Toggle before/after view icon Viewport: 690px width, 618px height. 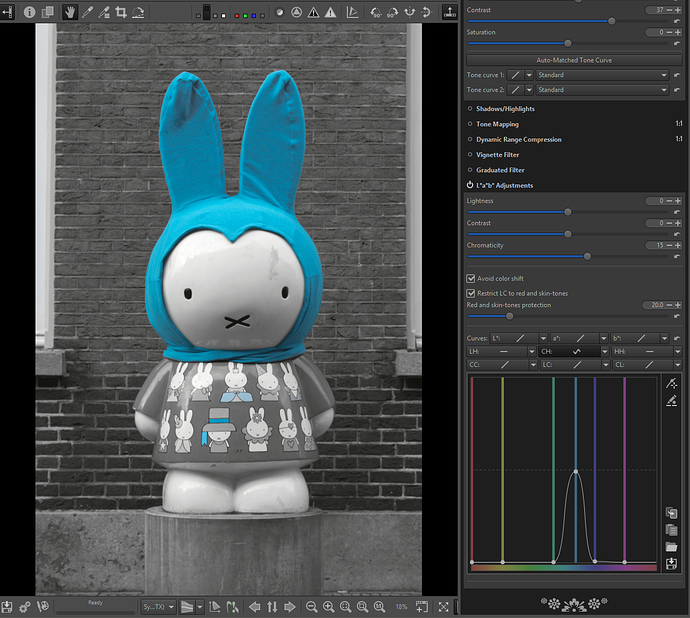(x=48, y=12)
